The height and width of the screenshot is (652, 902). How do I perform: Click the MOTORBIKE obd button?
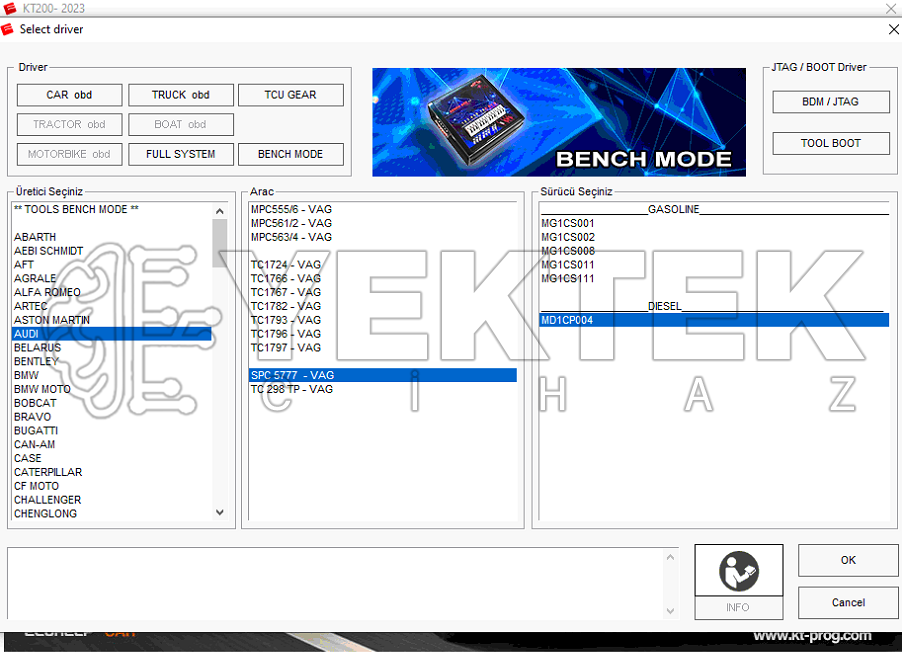pyautogui.click(x=70, y=154)
